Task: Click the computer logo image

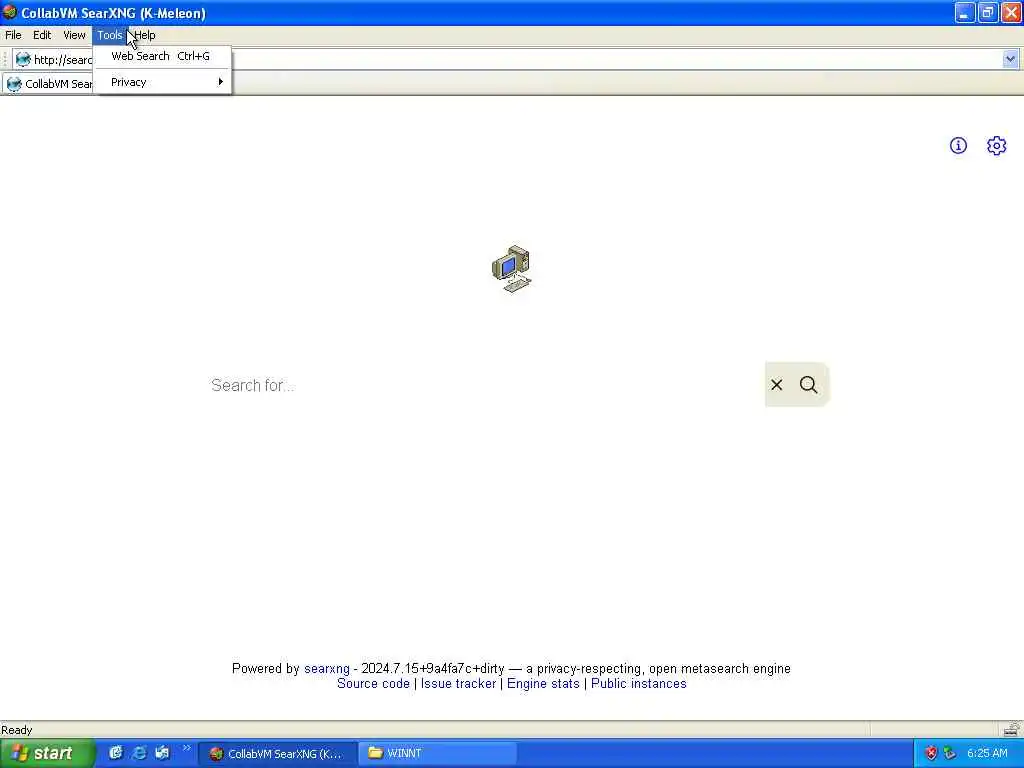Action: pos(511,268)
